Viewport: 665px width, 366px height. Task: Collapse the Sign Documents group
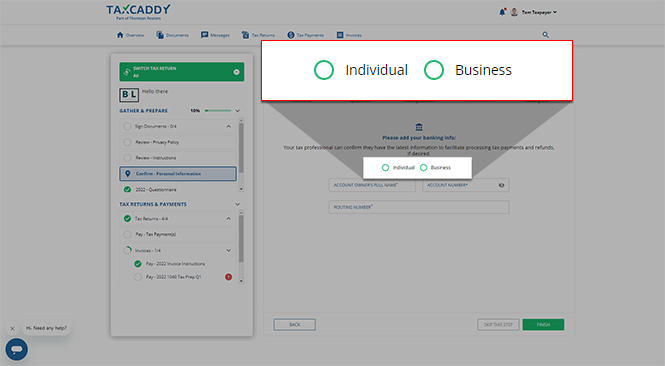click(x=229, y=126)
